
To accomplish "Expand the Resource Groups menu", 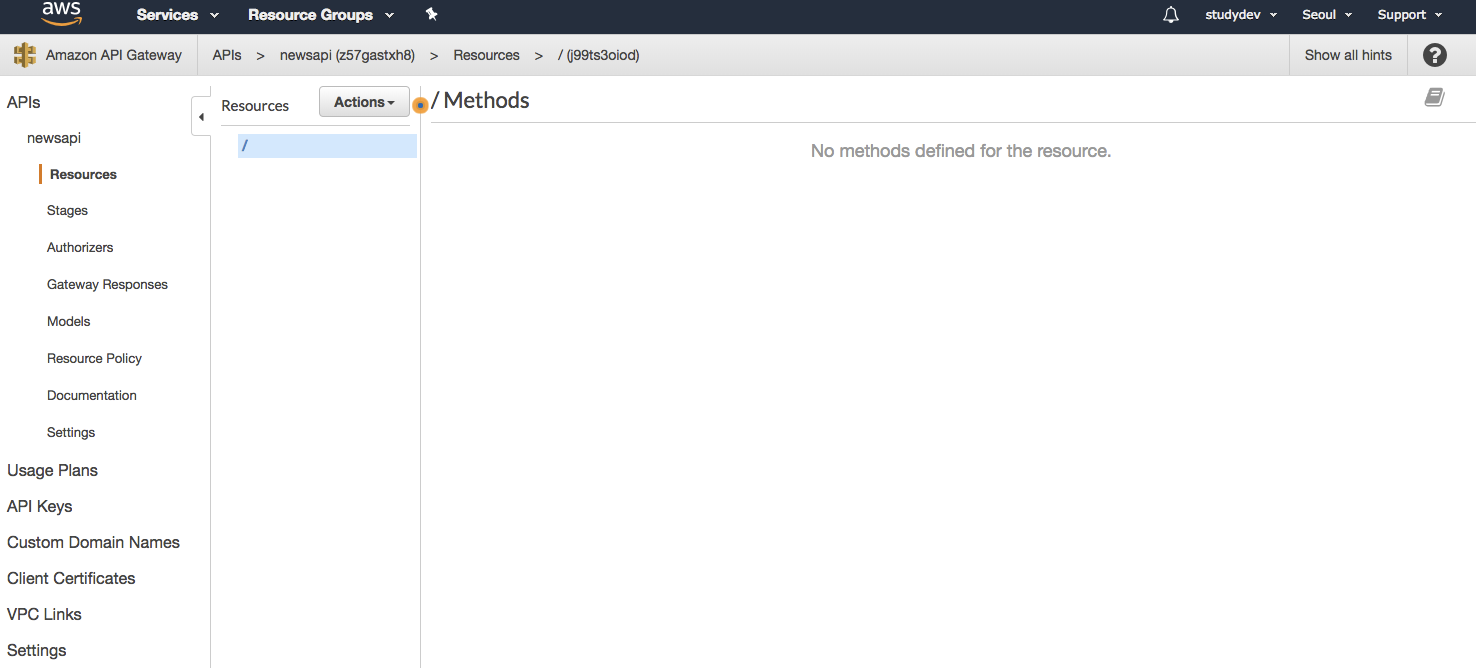I will click(x=321, y=15).
